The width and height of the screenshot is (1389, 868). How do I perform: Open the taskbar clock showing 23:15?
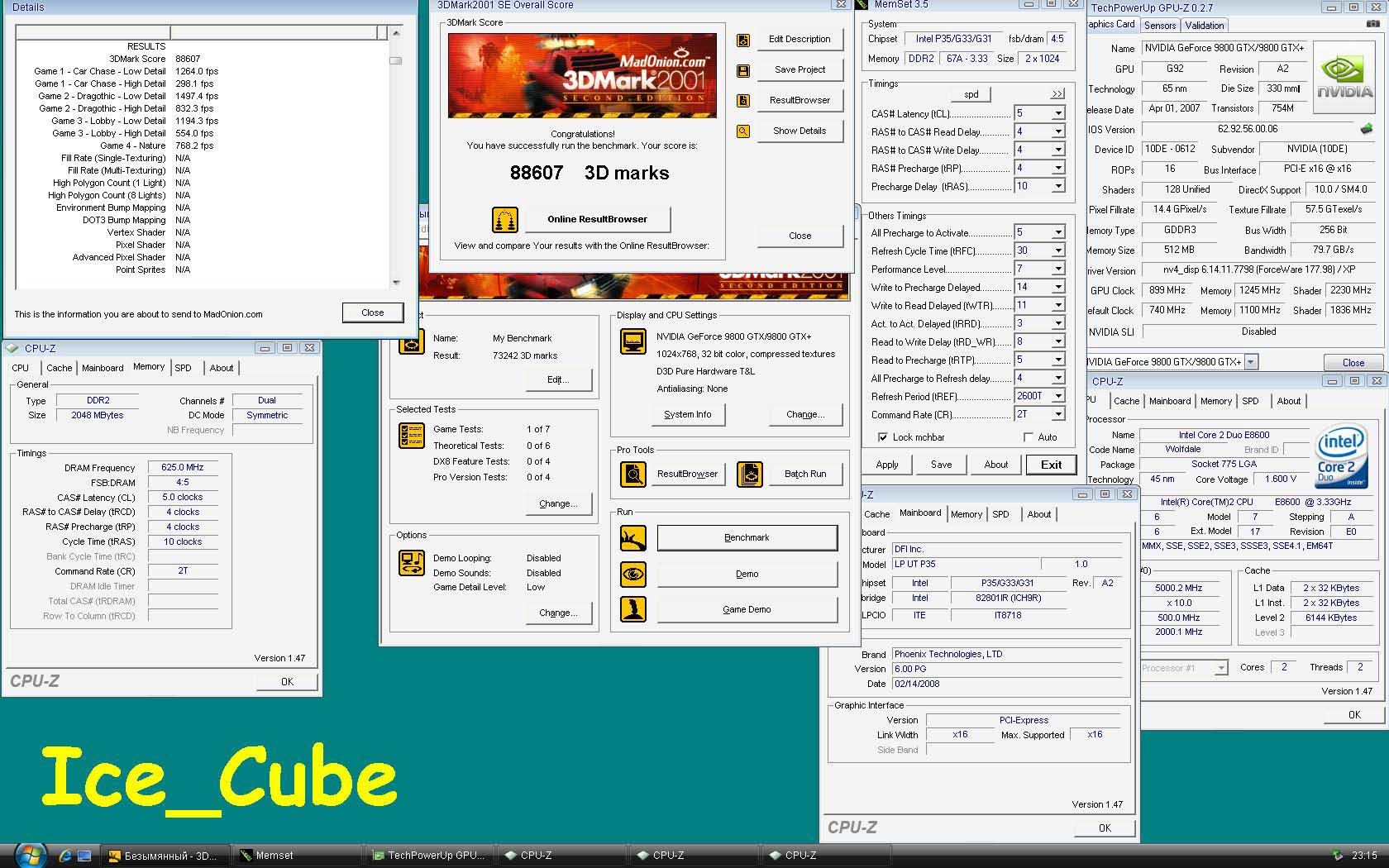pos(1364,856)
